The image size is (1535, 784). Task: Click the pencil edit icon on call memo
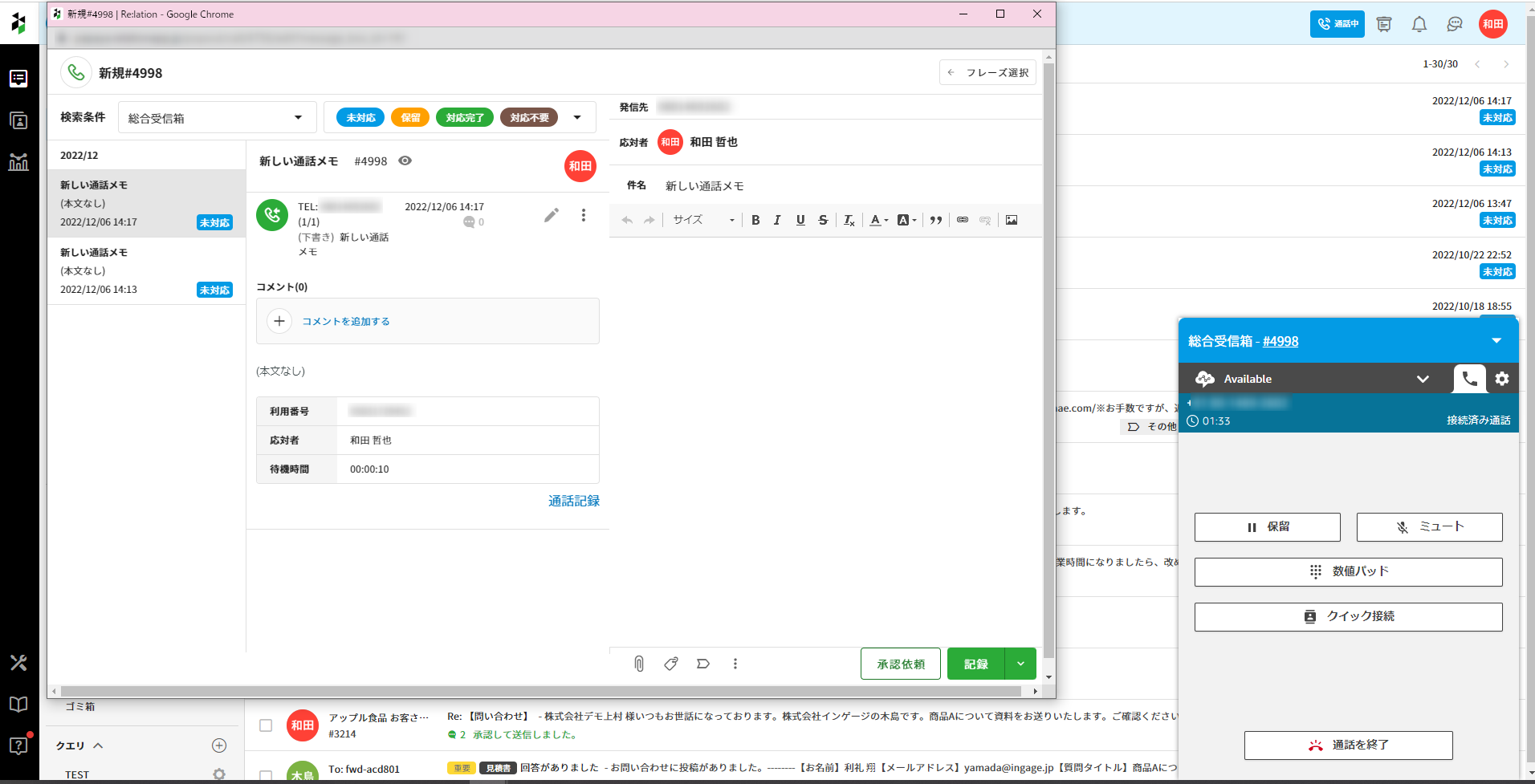(x=551, y=215)
